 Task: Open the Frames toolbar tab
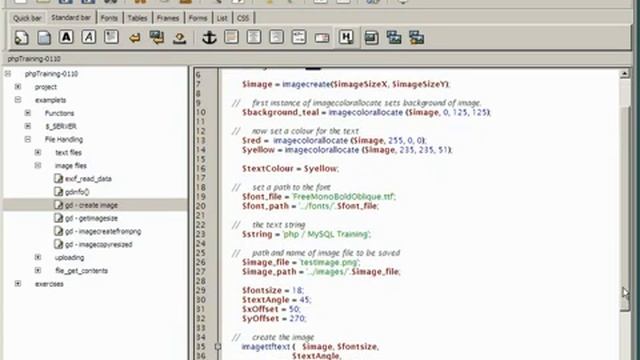coord(168,18)
